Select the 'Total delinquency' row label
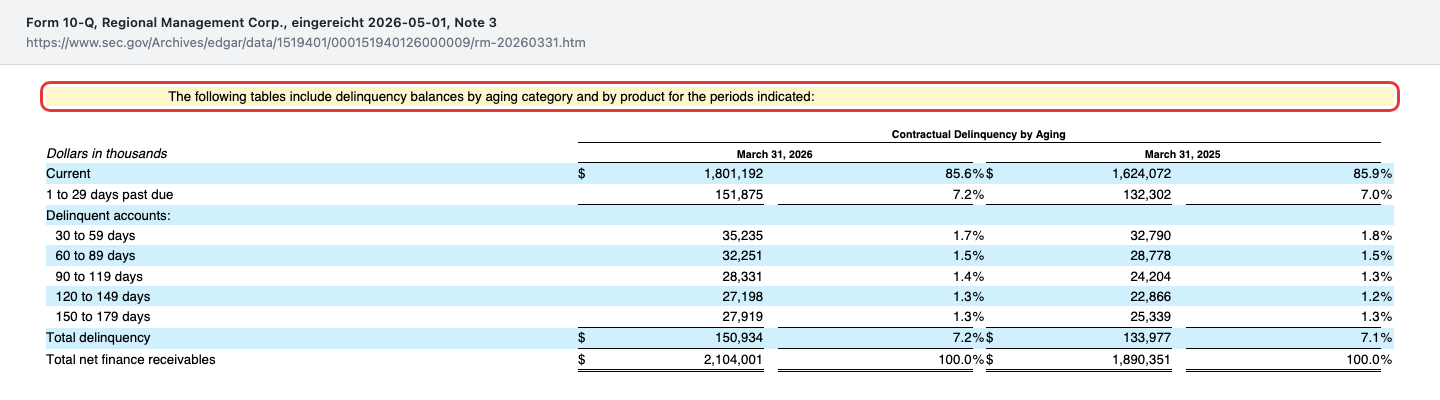 [x=98, y=338]
